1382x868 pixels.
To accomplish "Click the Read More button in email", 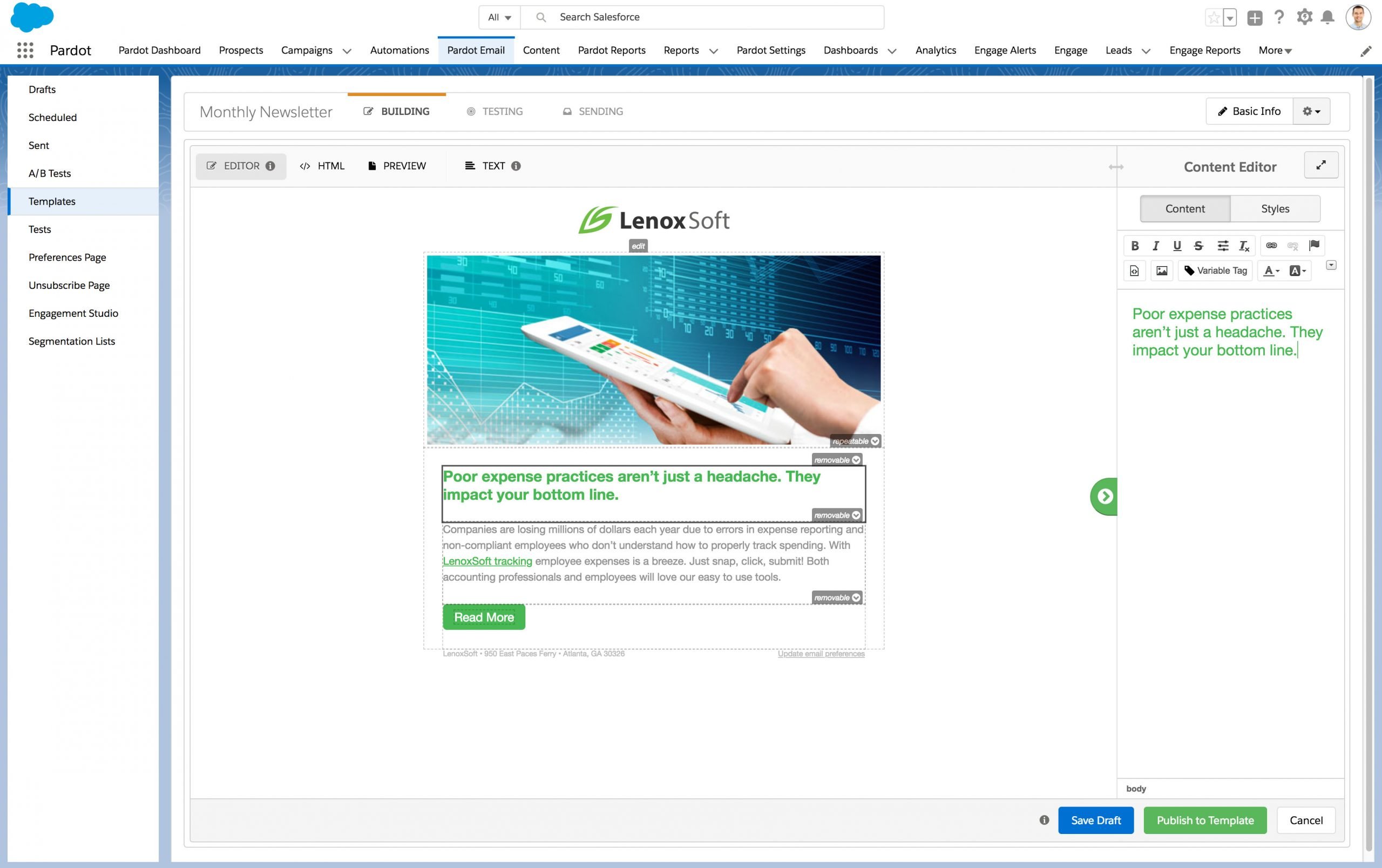I will pos(484,616).
